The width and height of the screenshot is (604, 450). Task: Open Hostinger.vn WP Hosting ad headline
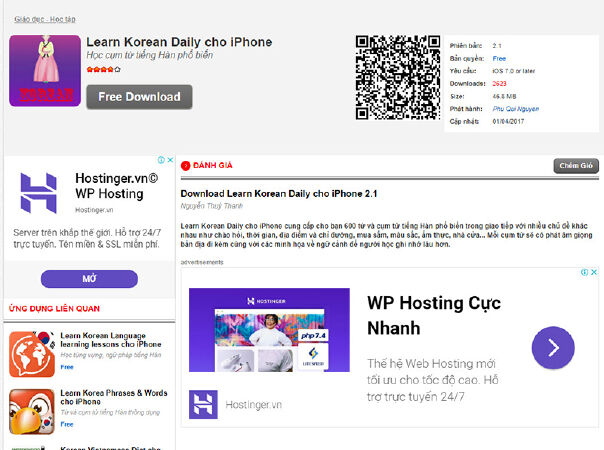point(116,186)
